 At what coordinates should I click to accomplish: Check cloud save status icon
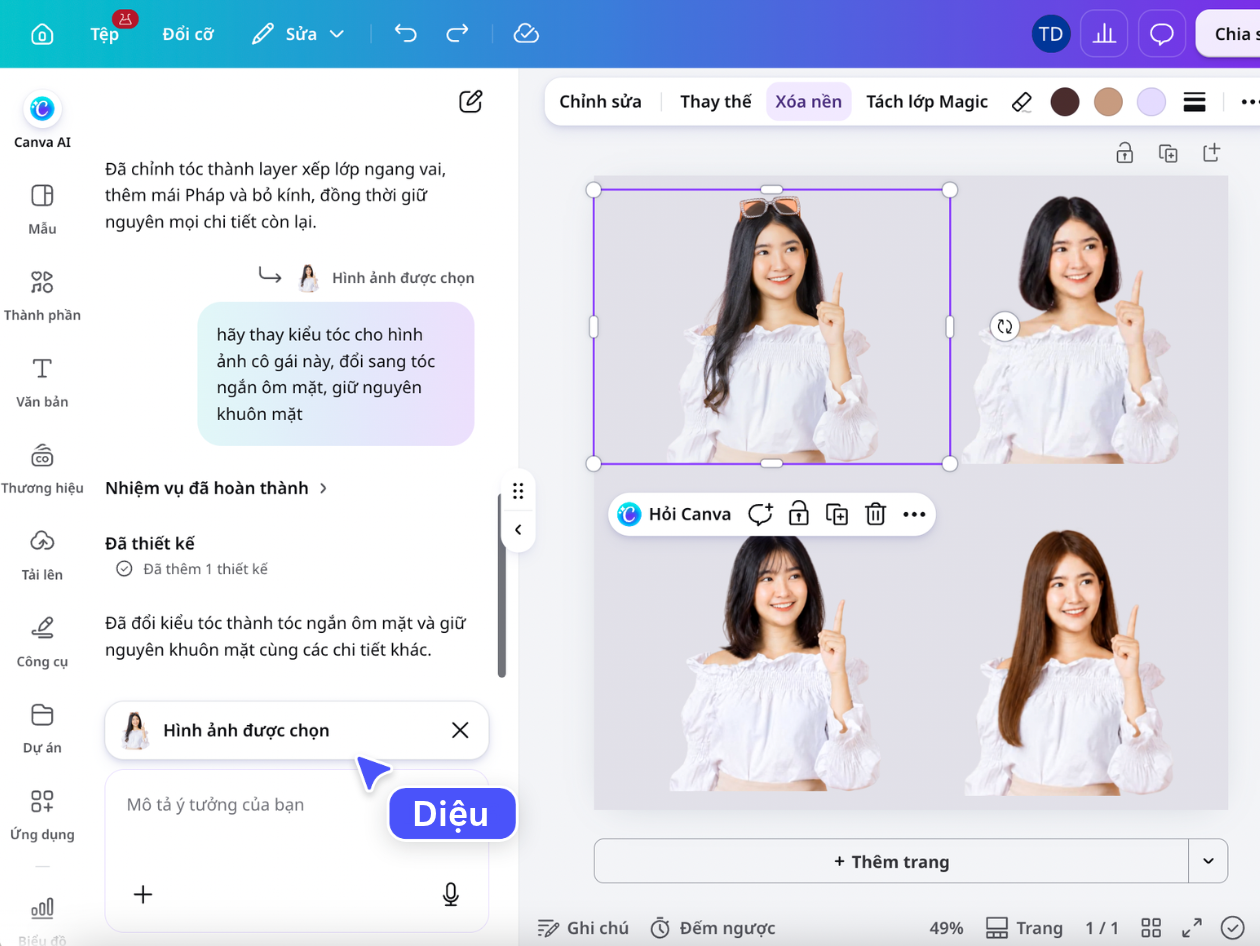[x=526, y=34]
